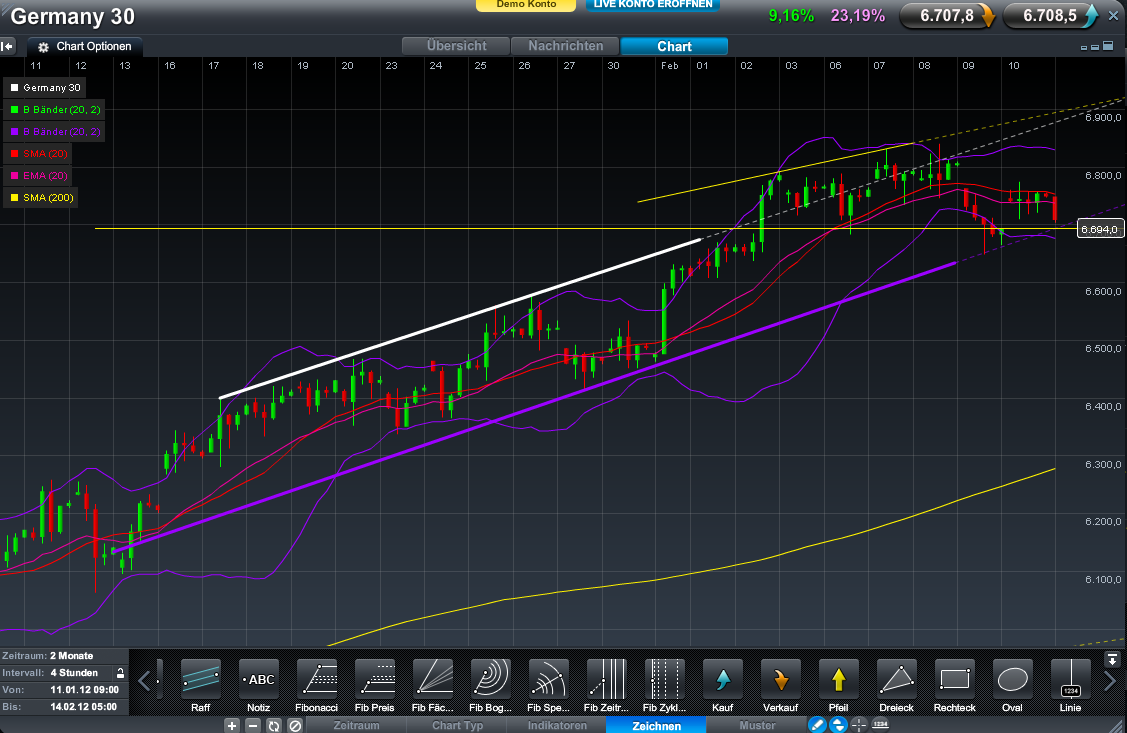Click the blue pencil edit icon
Image resolution: width=1127 pixels, height=733 pixels.
point(816,725)
